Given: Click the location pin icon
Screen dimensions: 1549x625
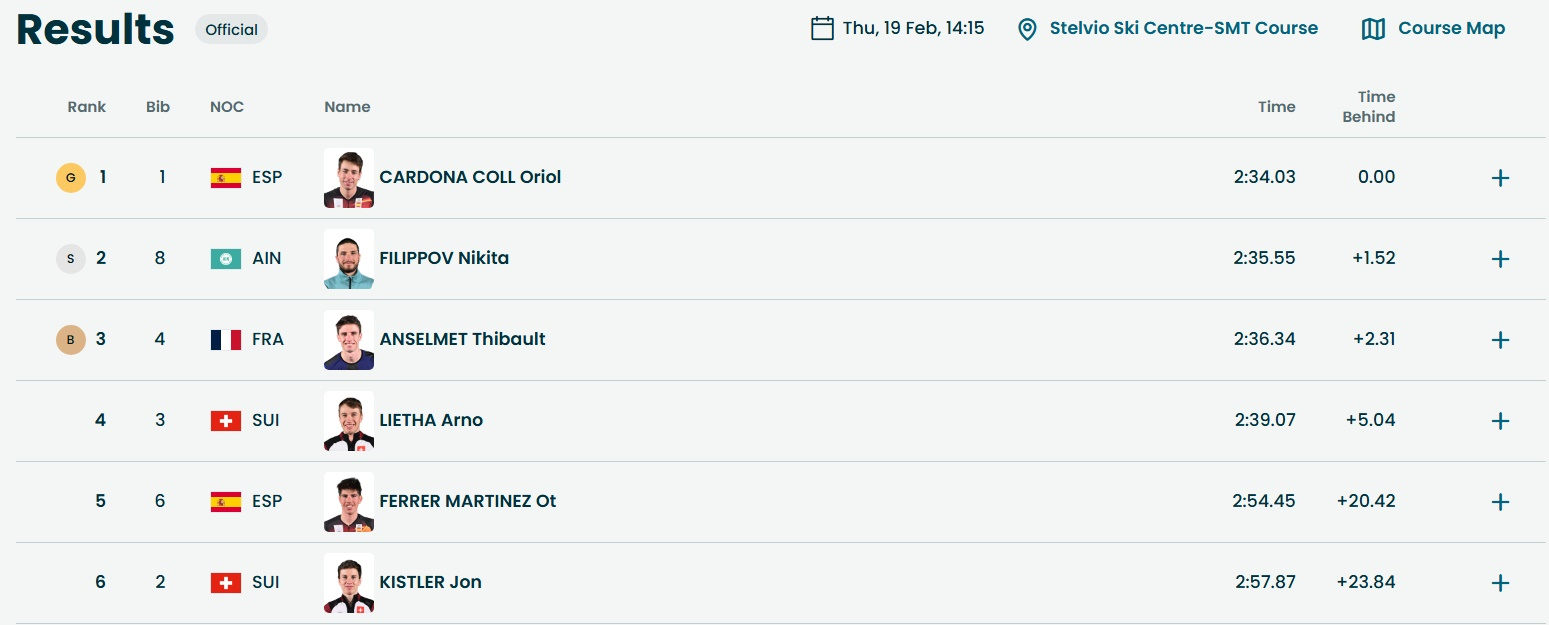Looking at the screenshot, I should pyautogui.click(x=1027, y=29).
